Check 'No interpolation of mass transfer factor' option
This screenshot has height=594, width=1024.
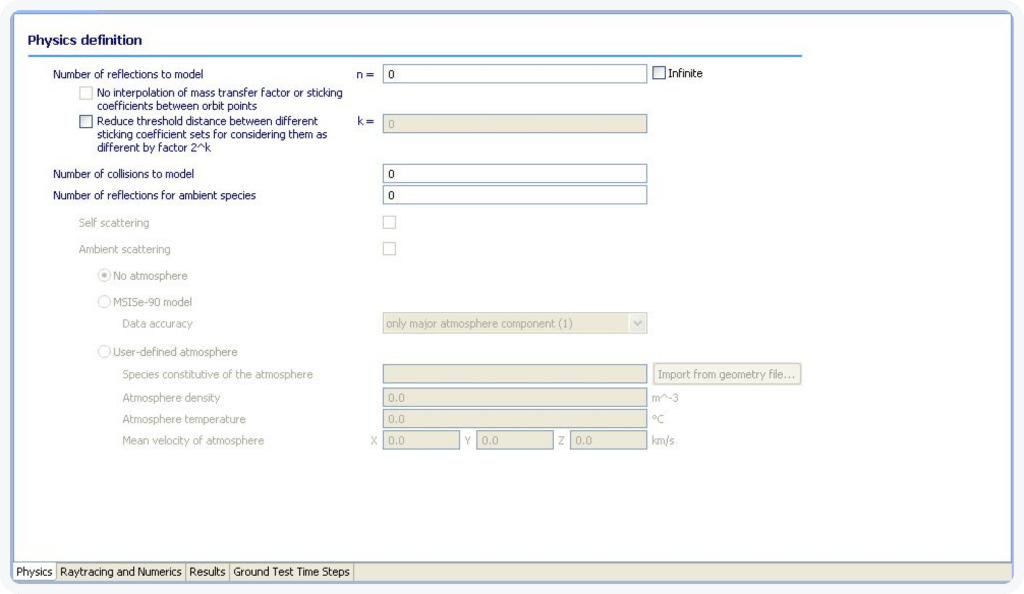[x=86, y=92]
